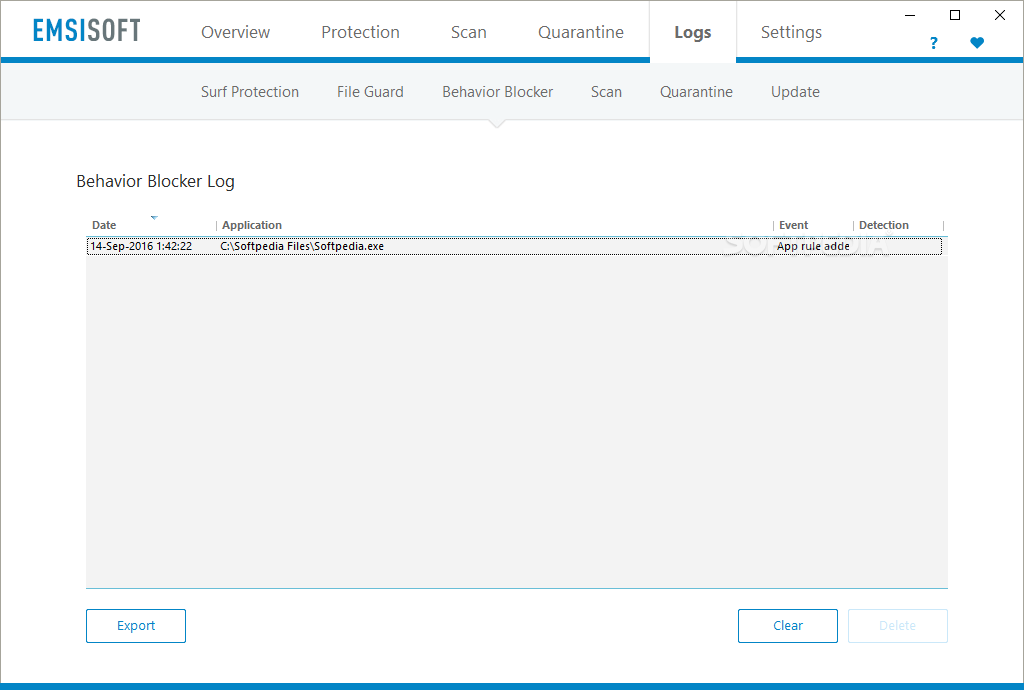The height and width of the screenshot is (690, 1024).
Task: Clear the behavior blocker log
Action: (788, 626)
